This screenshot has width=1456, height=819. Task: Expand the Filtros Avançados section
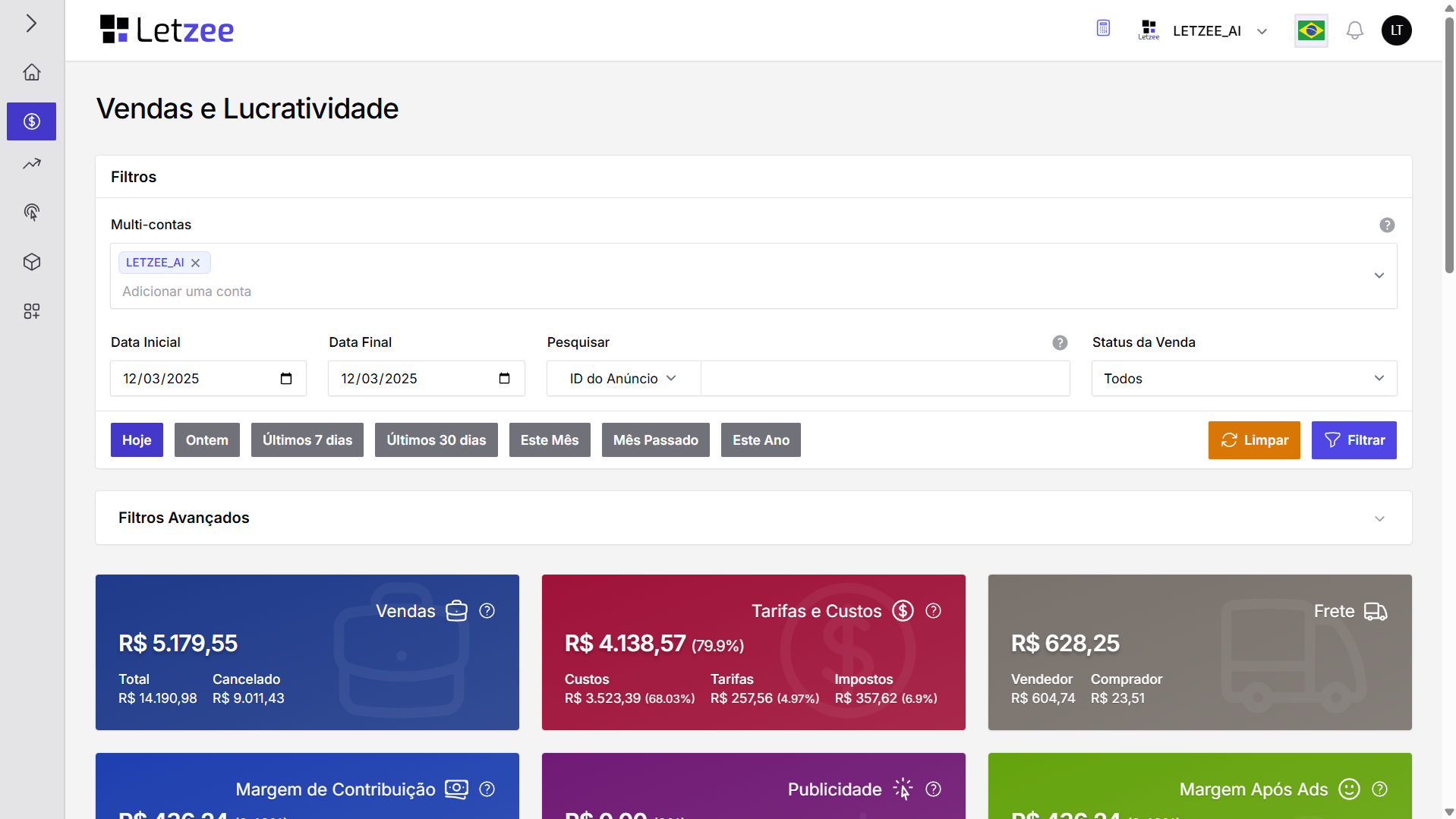pos(753,518)
